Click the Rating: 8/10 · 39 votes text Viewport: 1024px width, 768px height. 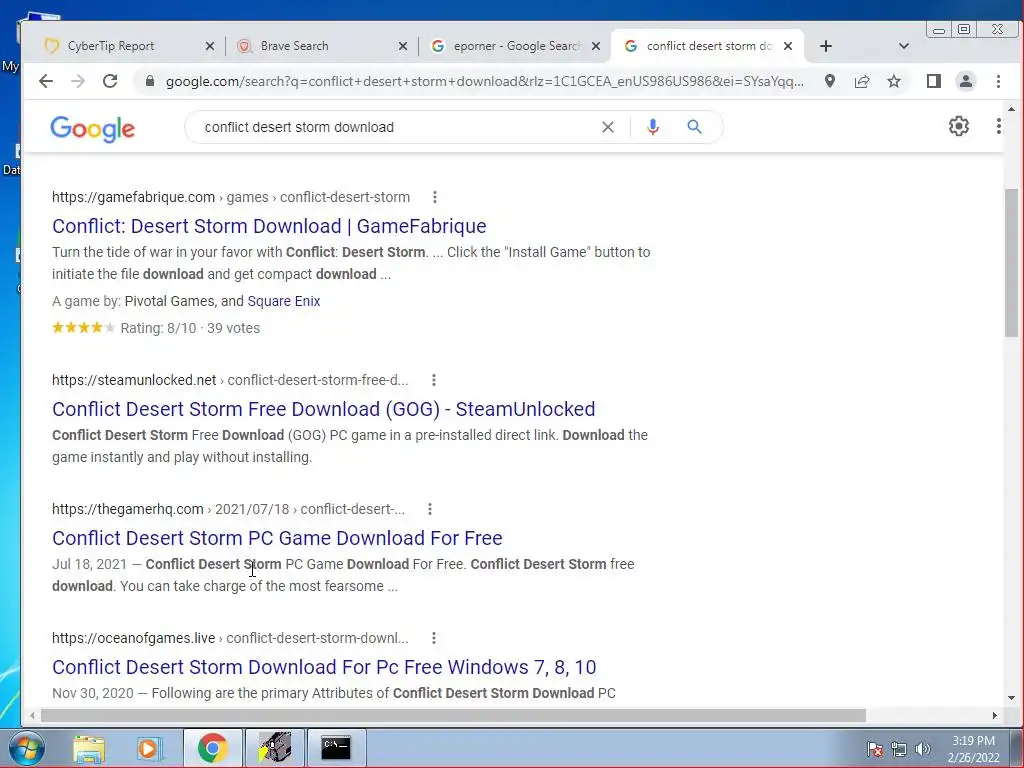(190, 328)
